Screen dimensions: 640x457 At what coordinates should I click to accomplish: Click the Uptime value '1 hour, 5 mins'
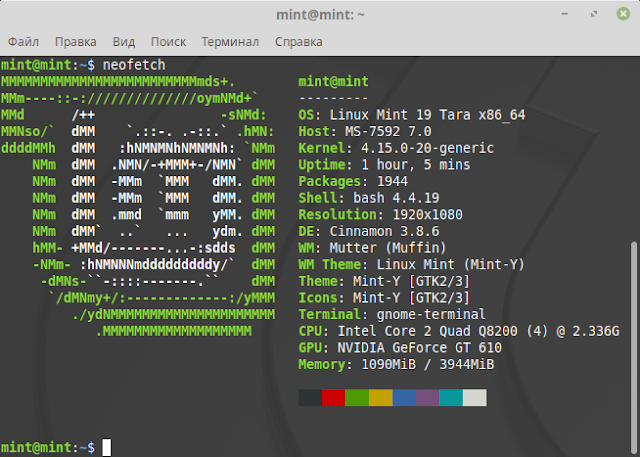point(416,165)
